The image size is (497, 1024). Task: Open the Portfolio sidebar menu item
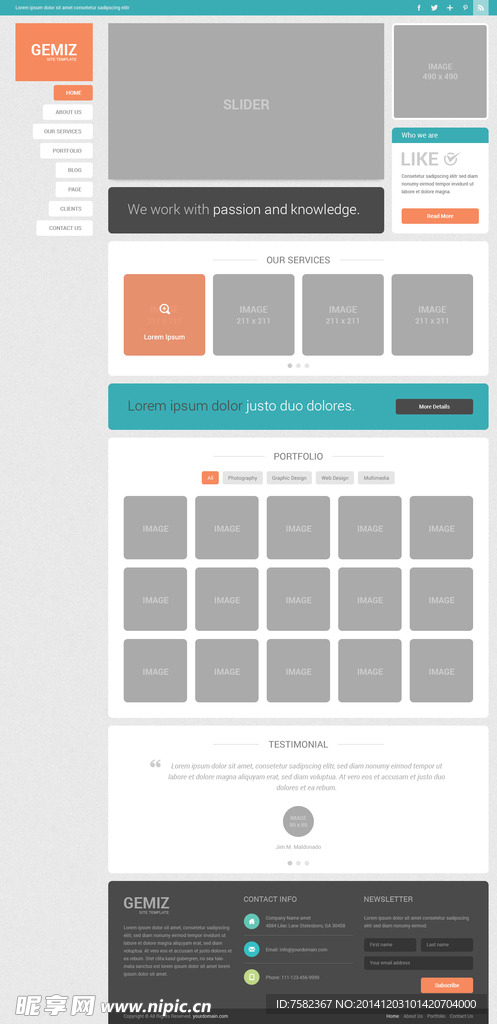(67, 151)
